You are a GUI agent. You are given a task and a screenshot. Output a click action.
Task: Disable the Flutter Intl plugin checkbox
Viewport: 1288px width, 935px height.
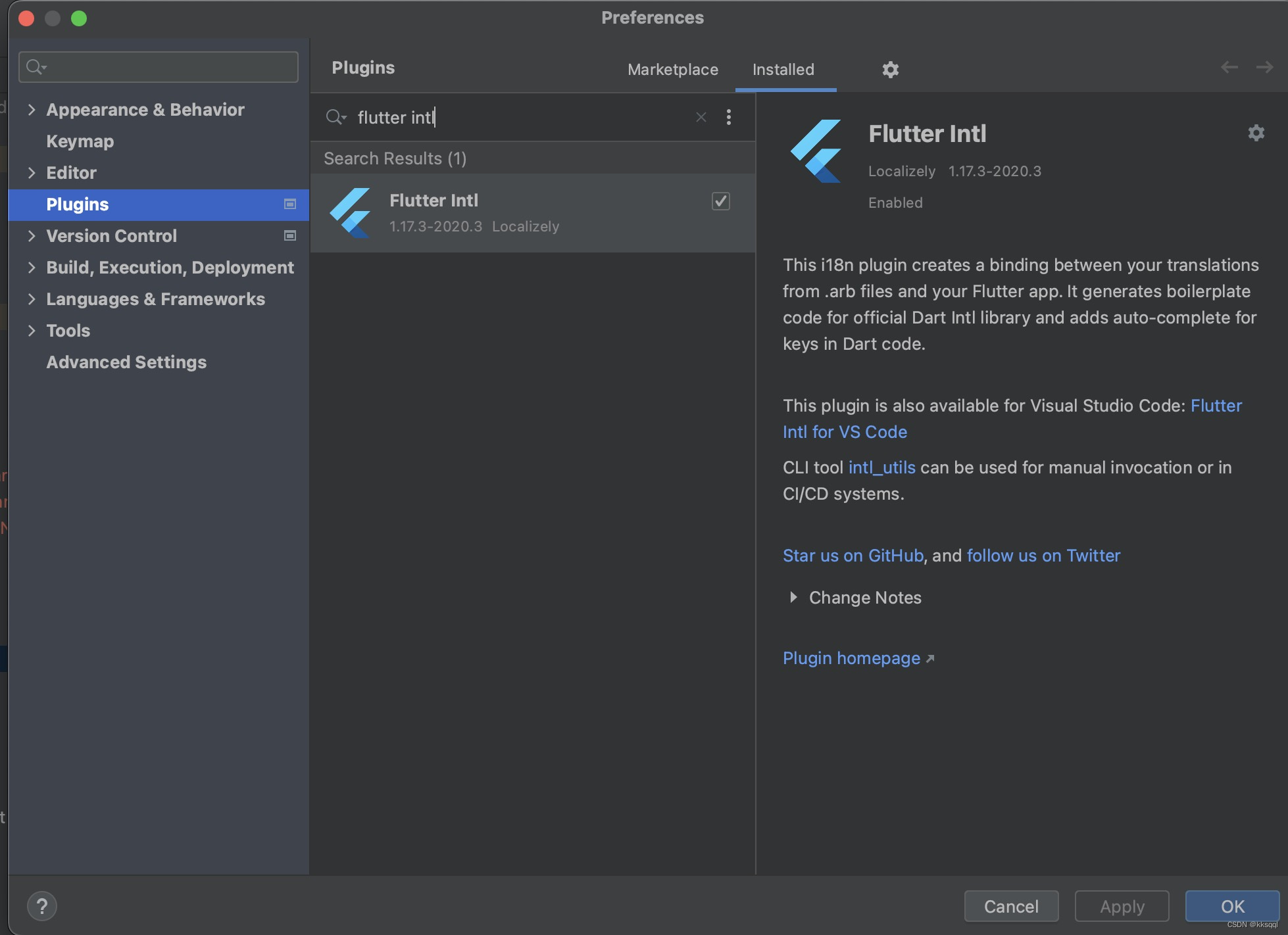[720, 201]
